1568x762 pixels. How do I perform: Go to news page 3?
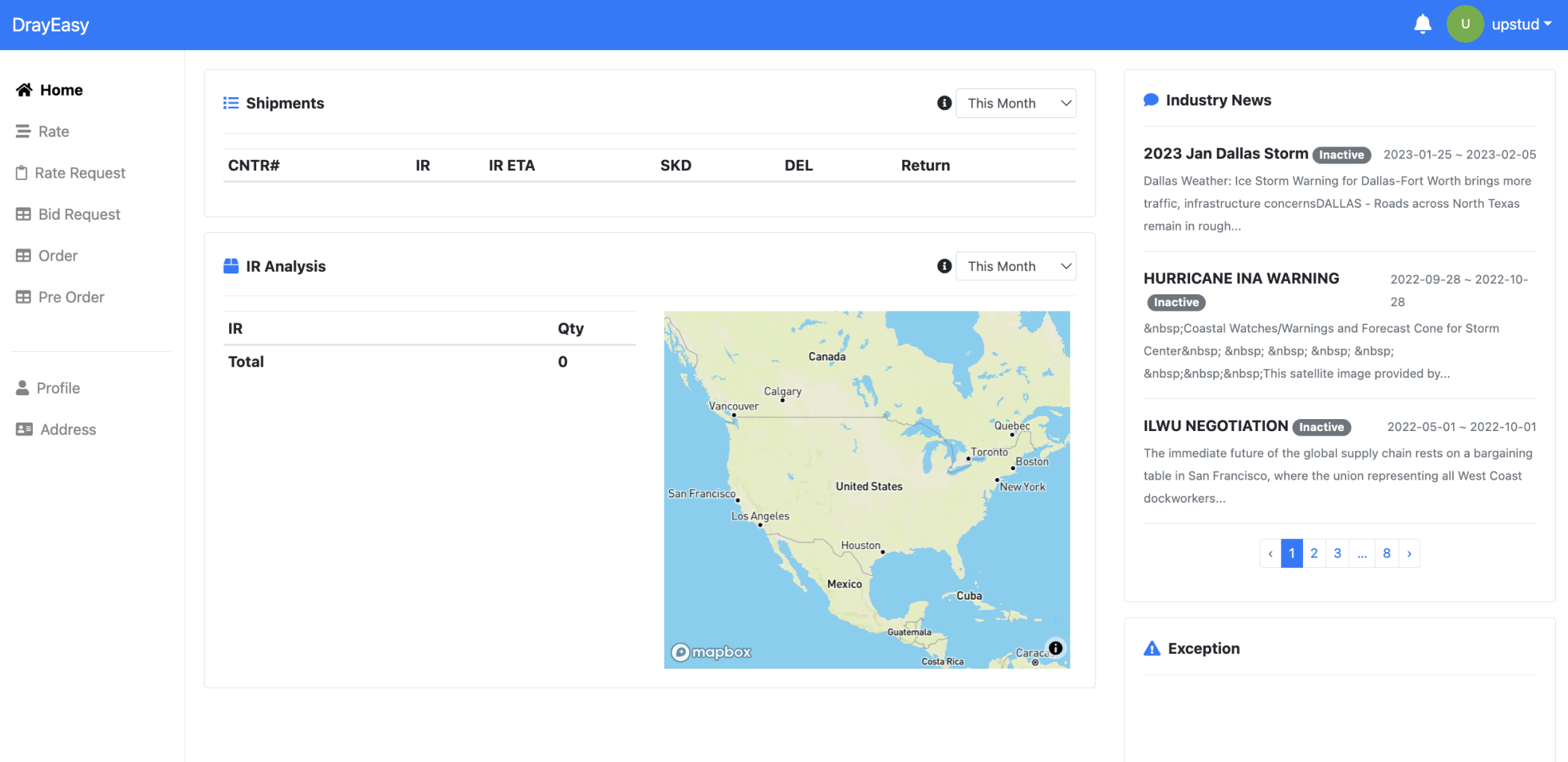pyautogui.click(x=1337, y=554)
